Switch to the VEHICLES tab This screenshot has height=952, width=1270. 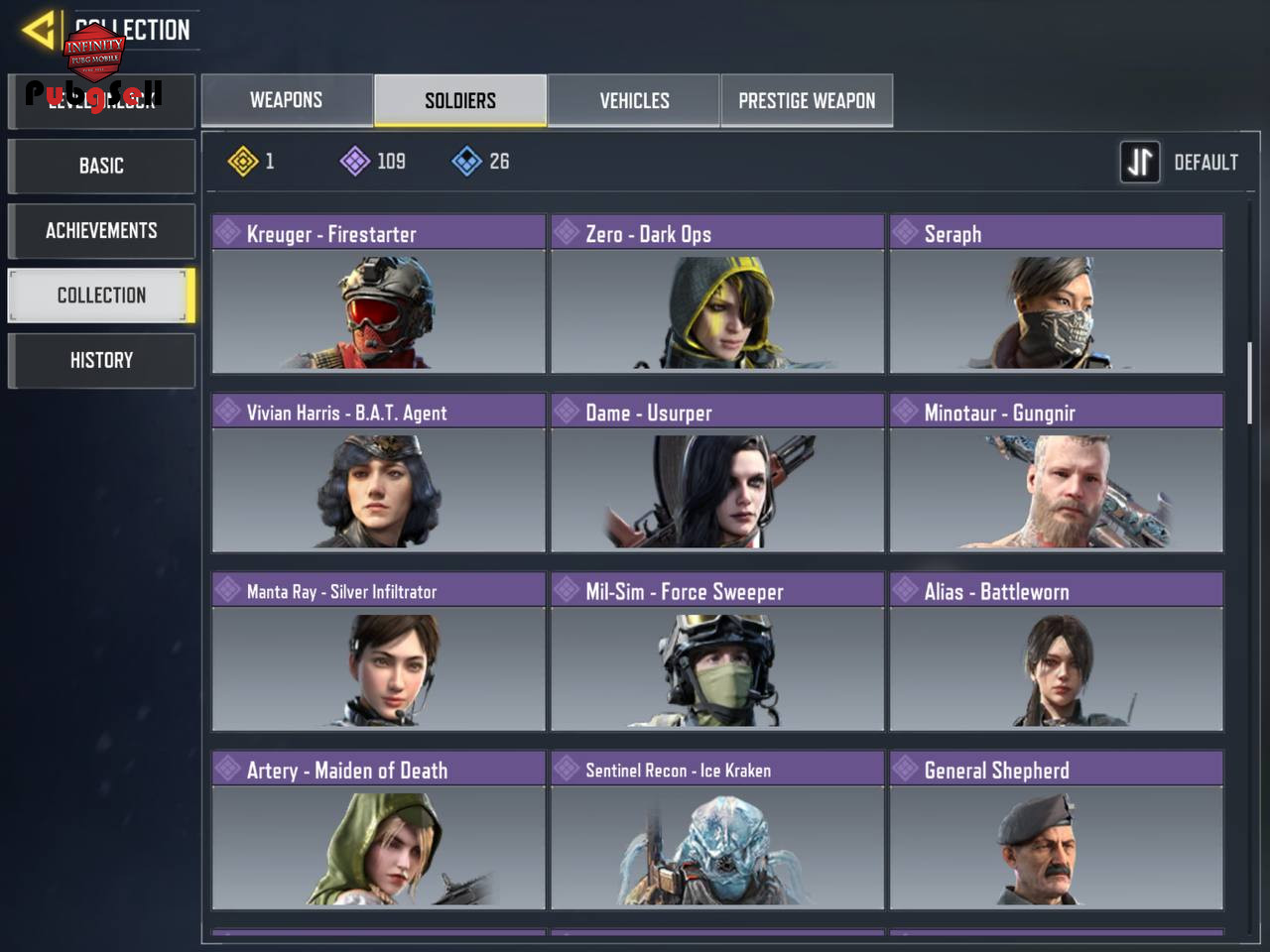(634, 100)
